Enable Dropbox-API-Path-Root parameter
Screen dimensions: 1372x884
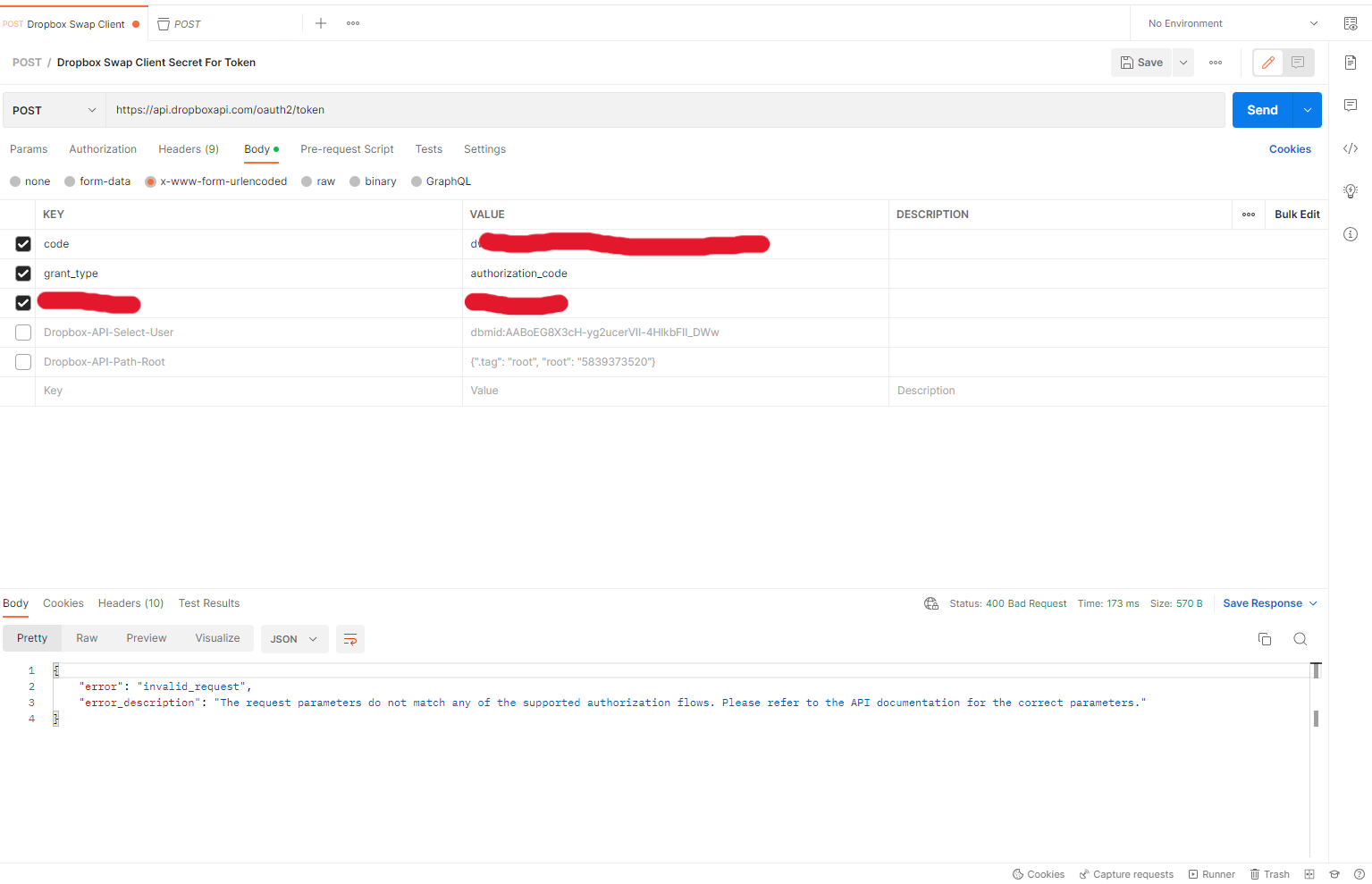tap(23, 362)
